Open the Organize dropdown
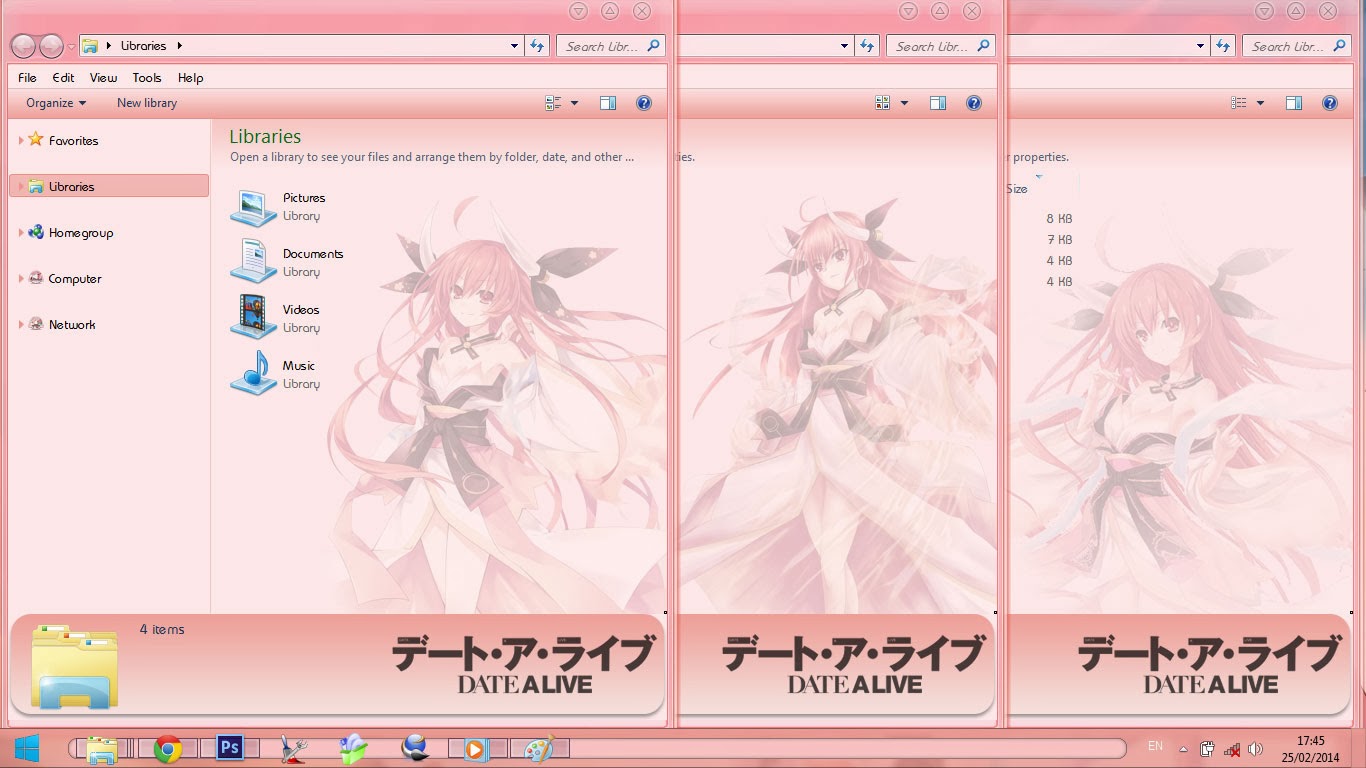The height and width of the screenshot is (768, 1366). (x=56, y=103)
